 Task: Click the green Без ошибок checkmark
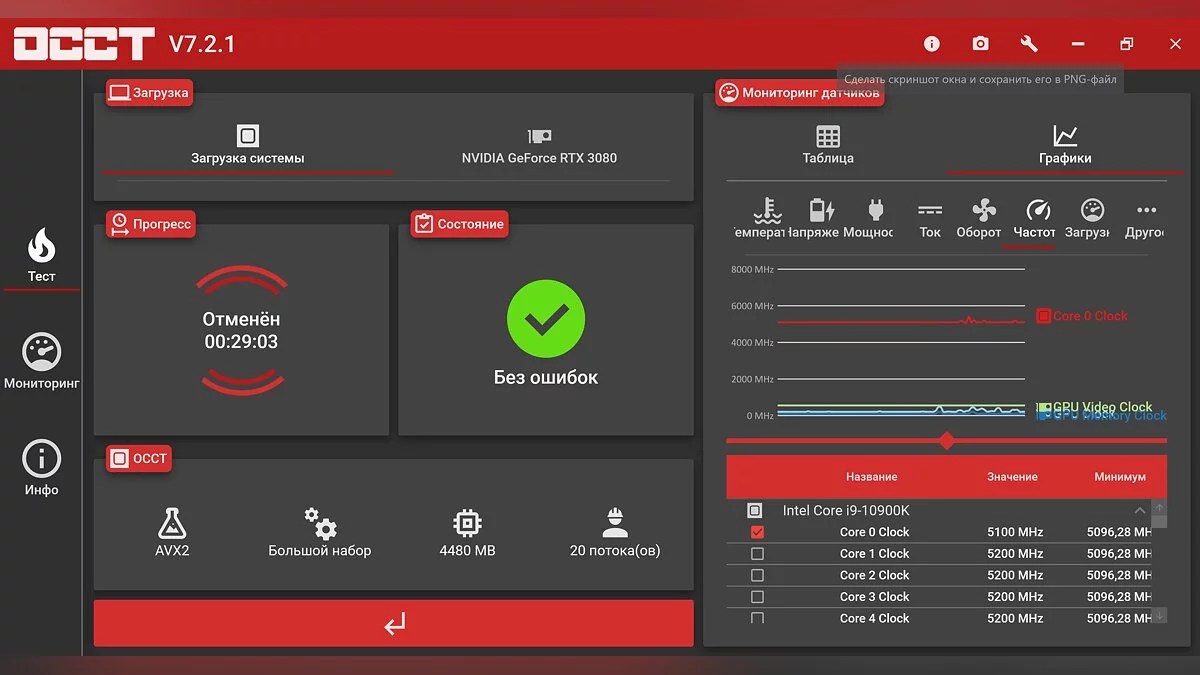pyautogui.click(x=545, y=319)
